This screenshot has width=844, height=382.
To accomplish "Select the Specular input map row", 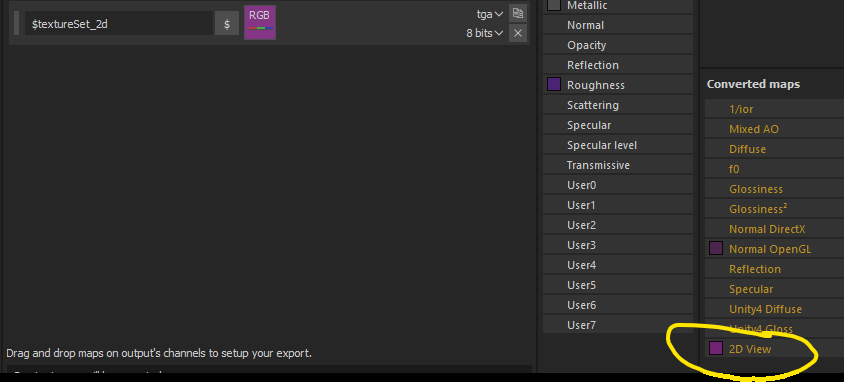I will (x=617, y=125).
